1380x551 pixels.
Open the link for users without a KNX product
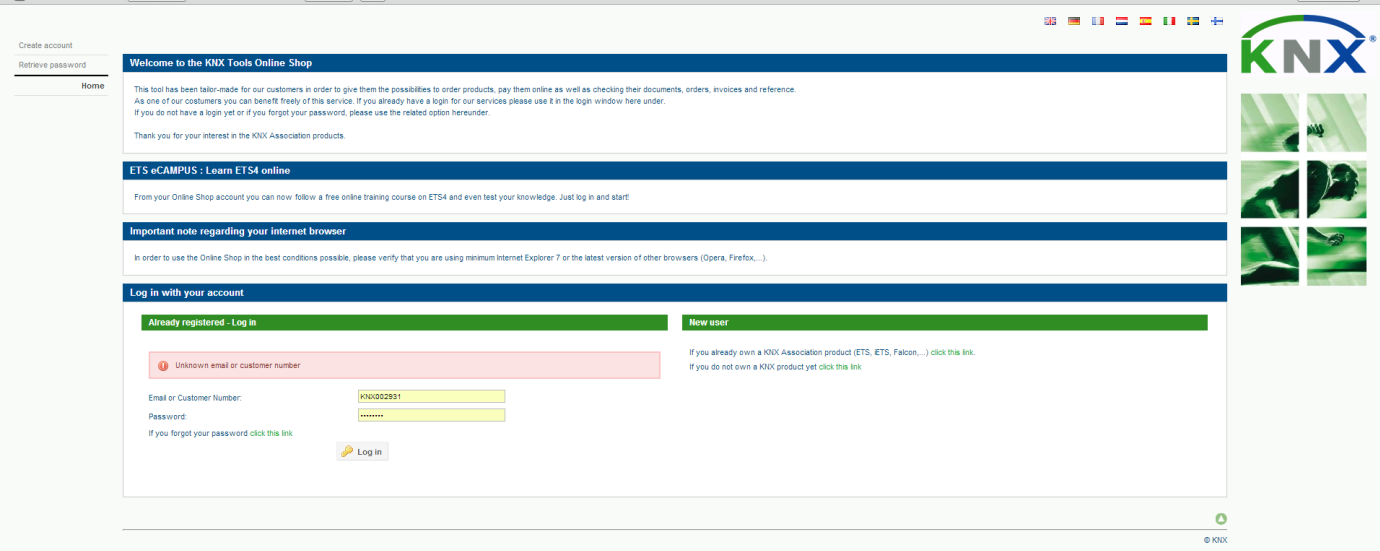coord(840,367)
